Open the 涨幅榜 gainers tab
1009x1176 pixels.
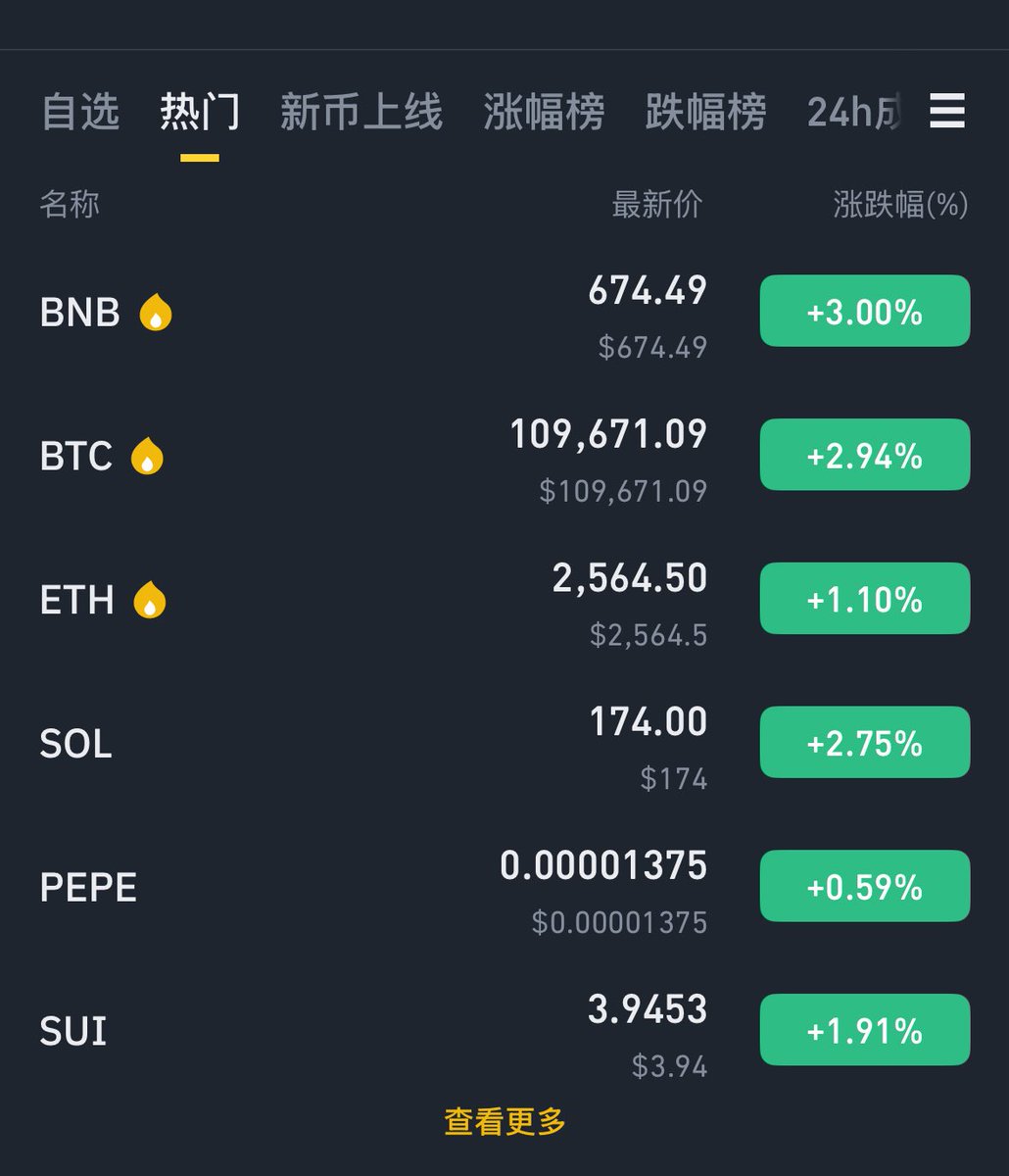pyautogui.click(x=544, y=112)
